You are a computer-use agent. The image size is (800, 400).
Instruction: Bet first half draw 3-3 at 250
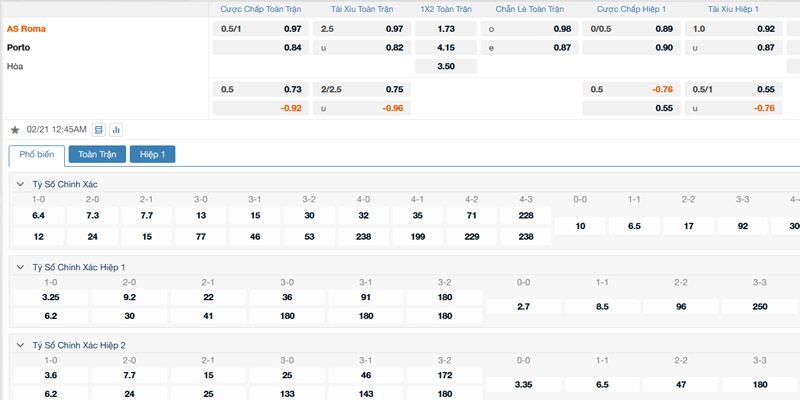pyautogui.click(x=760, y=307)
